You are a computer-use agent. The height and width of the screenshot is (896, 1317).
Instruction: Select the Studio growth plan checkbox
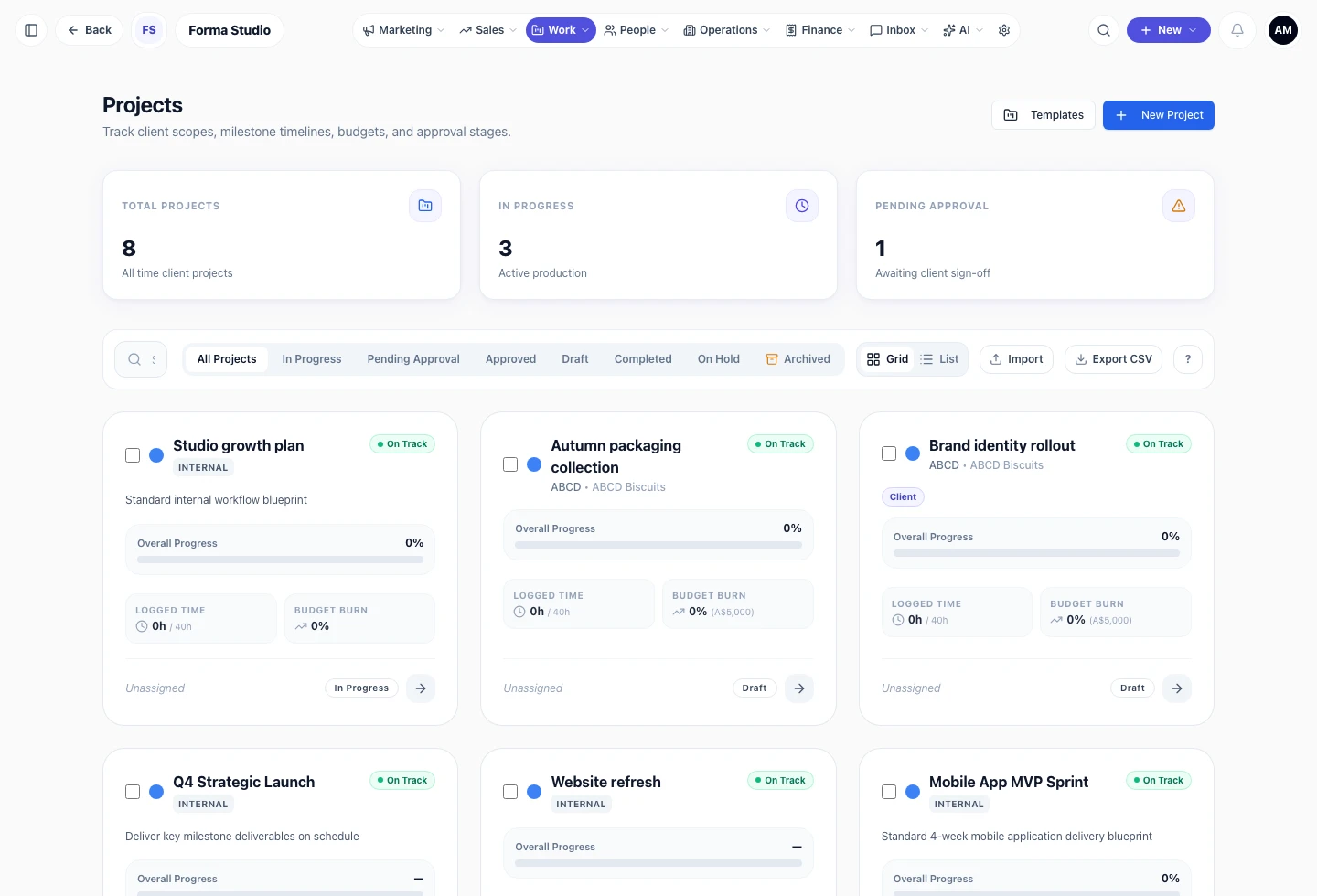coord(133,455)
